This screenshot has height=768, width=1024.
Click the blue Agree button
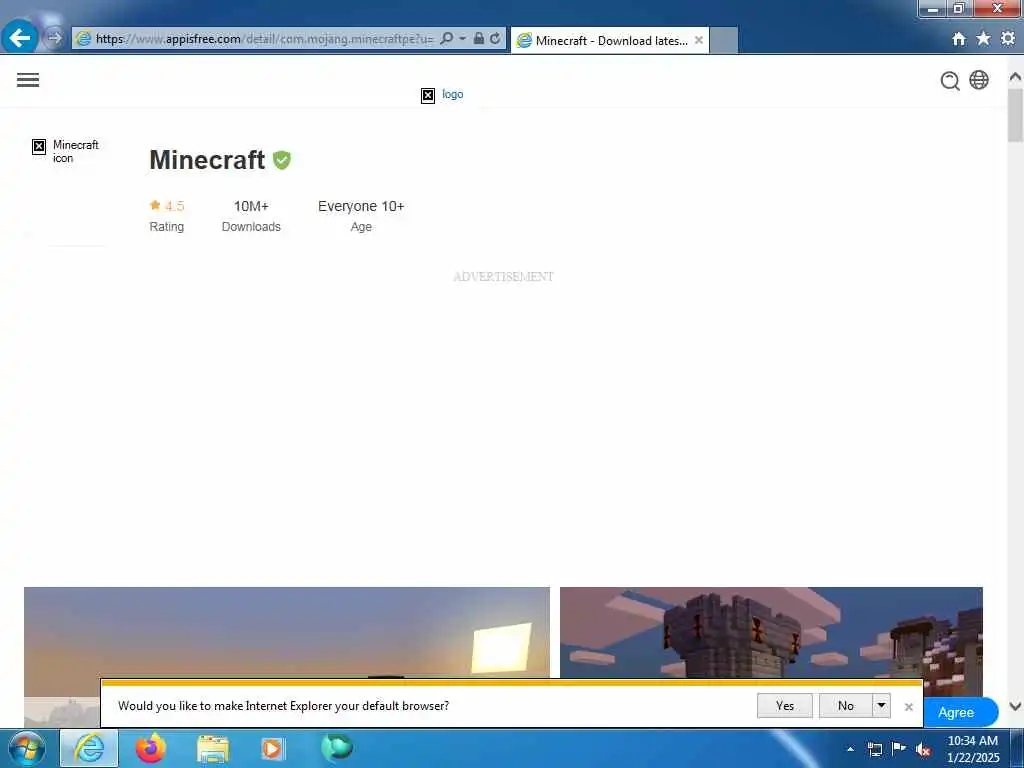click(959, 712)
